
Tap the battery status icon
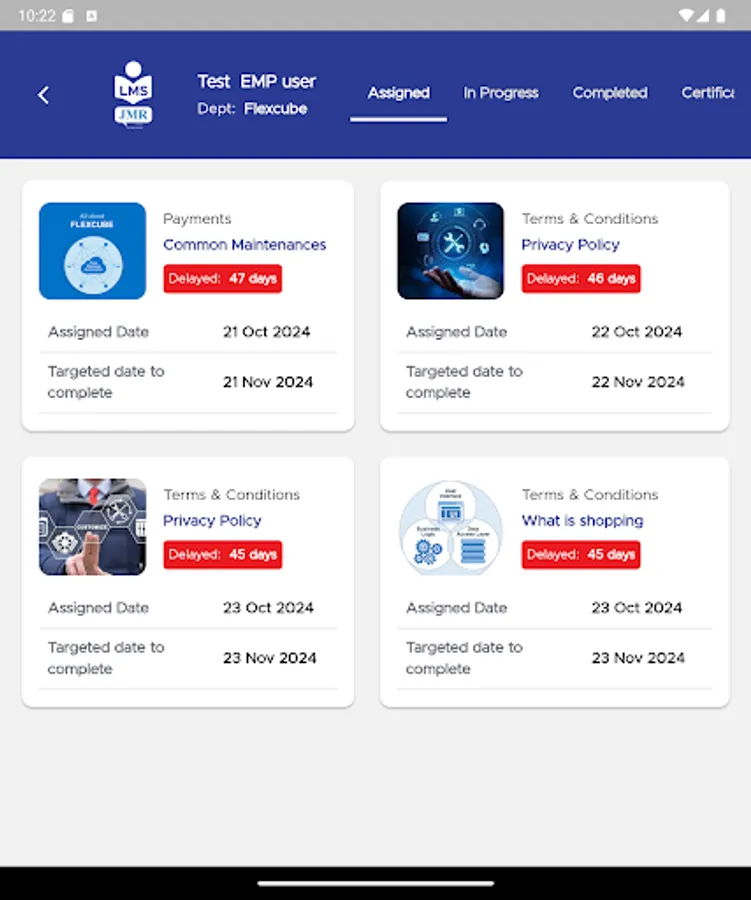click(x=721, y=15)
